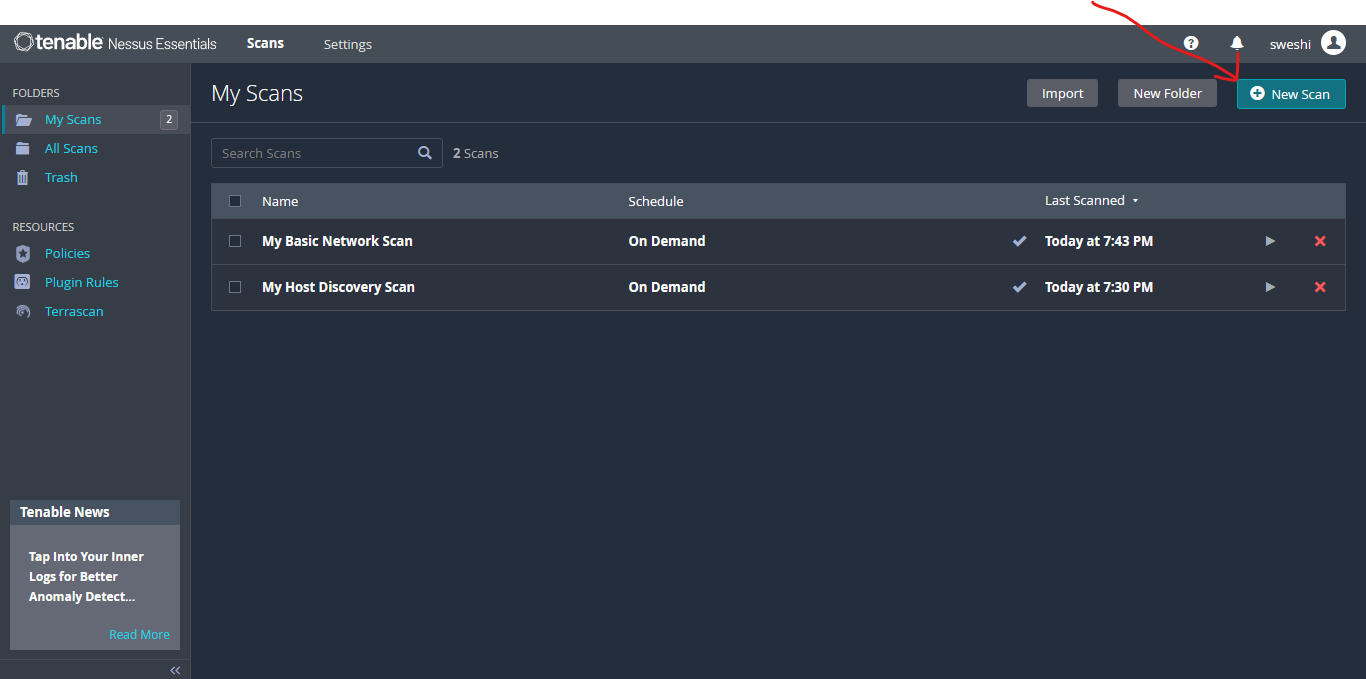Click the help question mark icon
The width and height of the screenshot is (1366, 679).
(x=1191, y=43)
